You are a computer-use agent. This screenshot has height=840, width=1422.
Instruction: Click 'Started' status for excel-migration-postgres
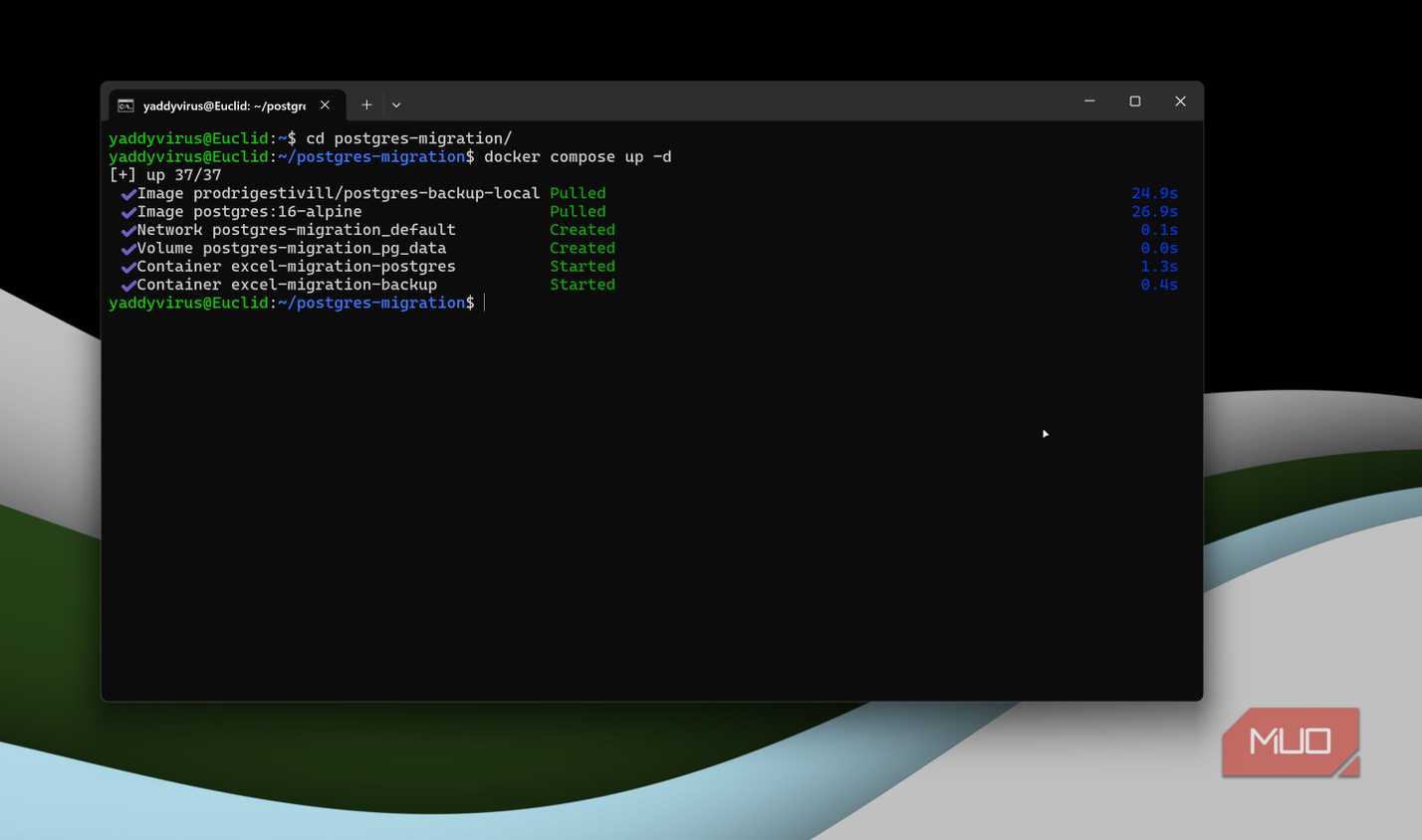point(583,267)
